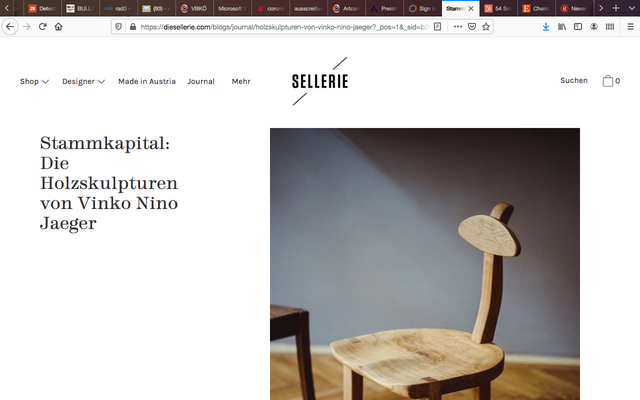Click the Suchen search link

coord(574,80)
